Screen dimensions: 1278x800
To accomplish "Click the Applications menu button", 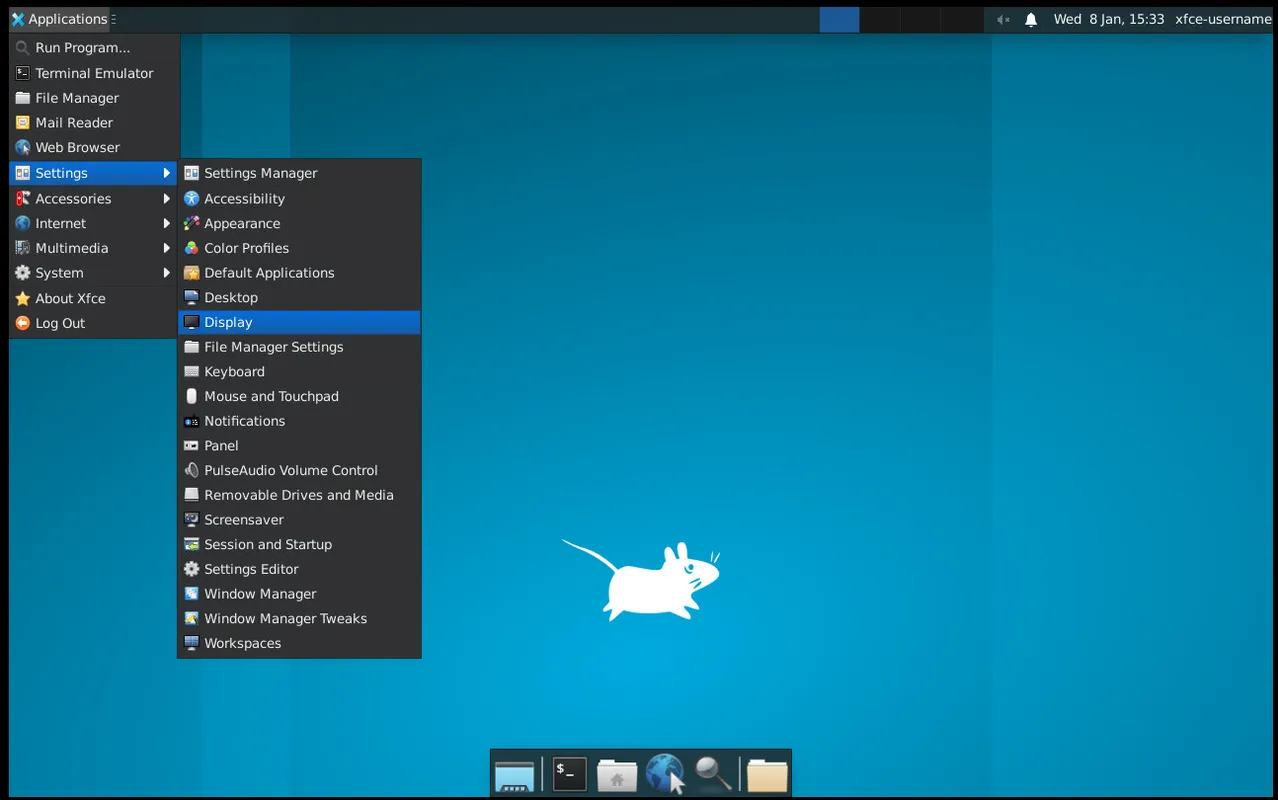I will [58, 19].
